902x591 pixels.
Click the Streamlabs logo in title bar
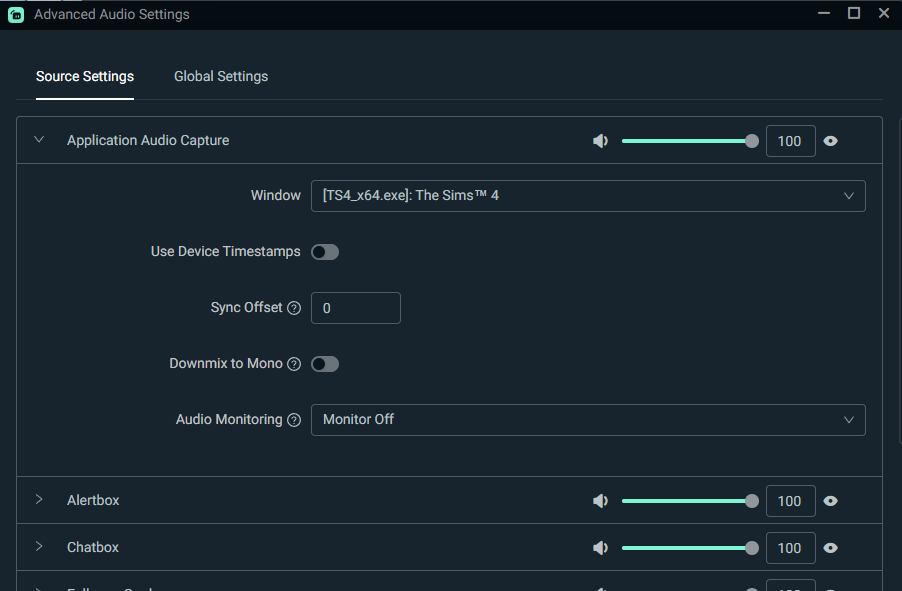16,15
